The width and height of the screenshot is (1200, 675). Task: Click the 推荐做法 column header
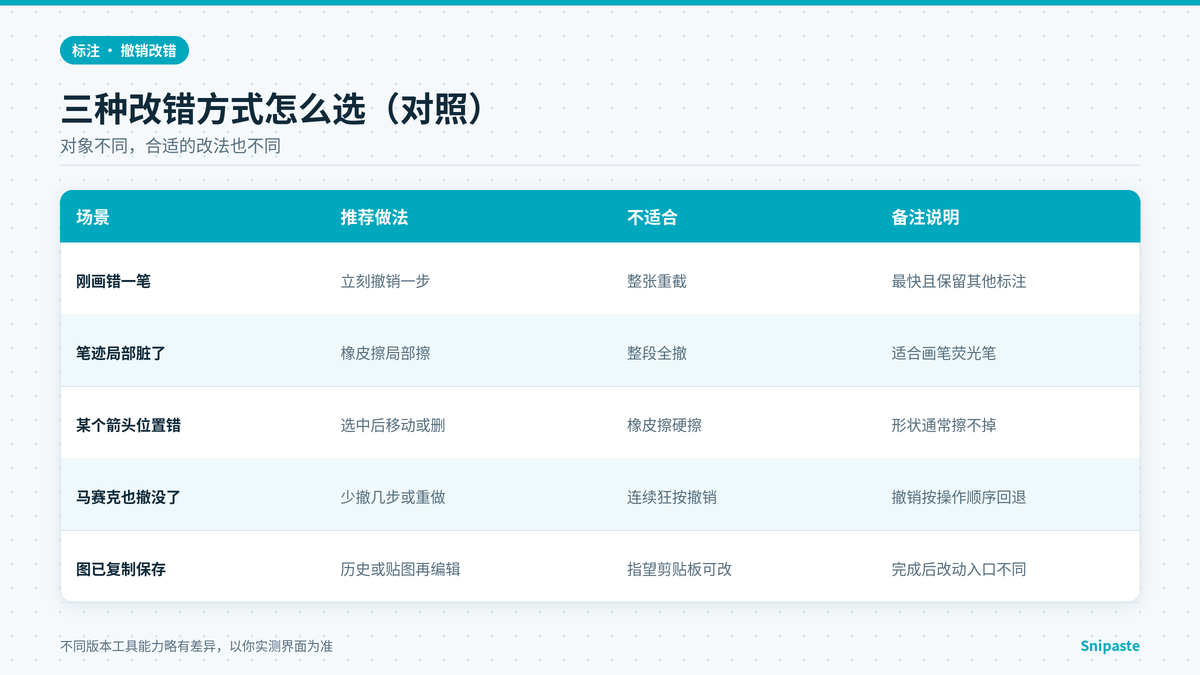[374, 217]
